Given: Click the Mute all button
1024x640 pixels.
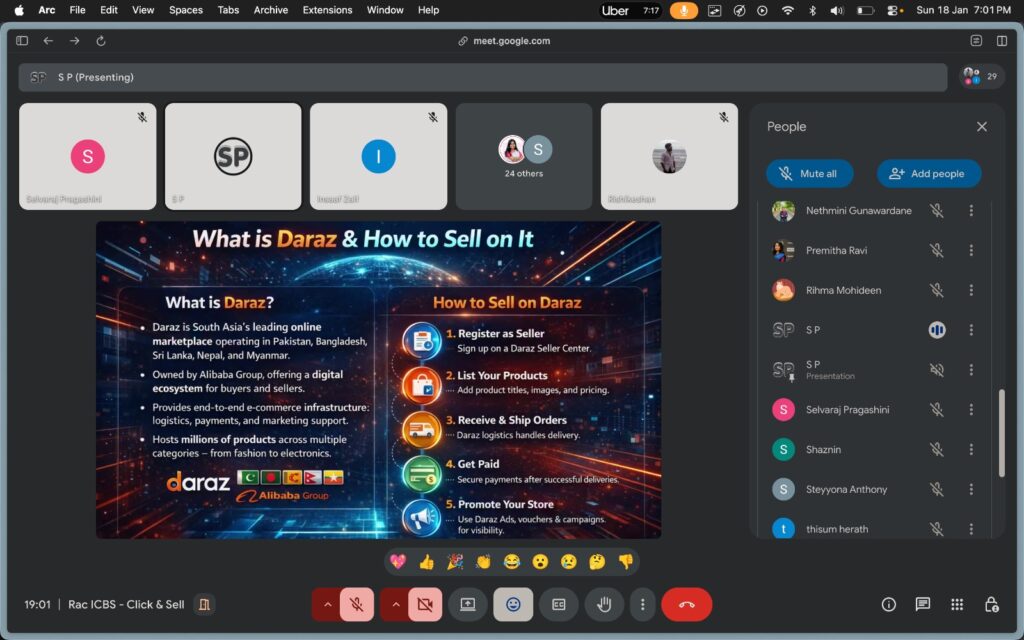Looking at the screenshot, I should coord(810,173).
